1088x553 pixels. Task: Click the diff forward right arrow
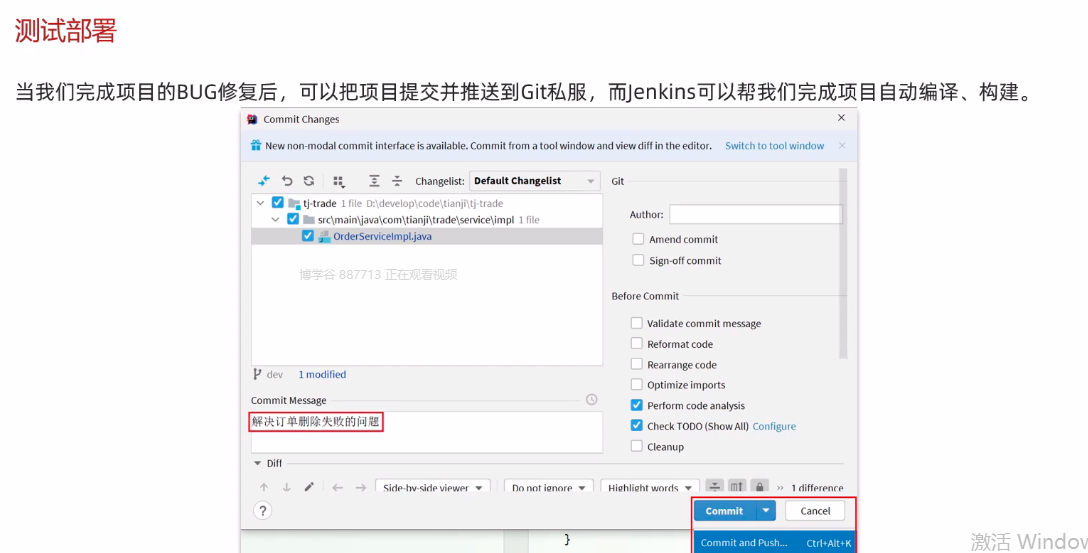[x=361, y=488]
